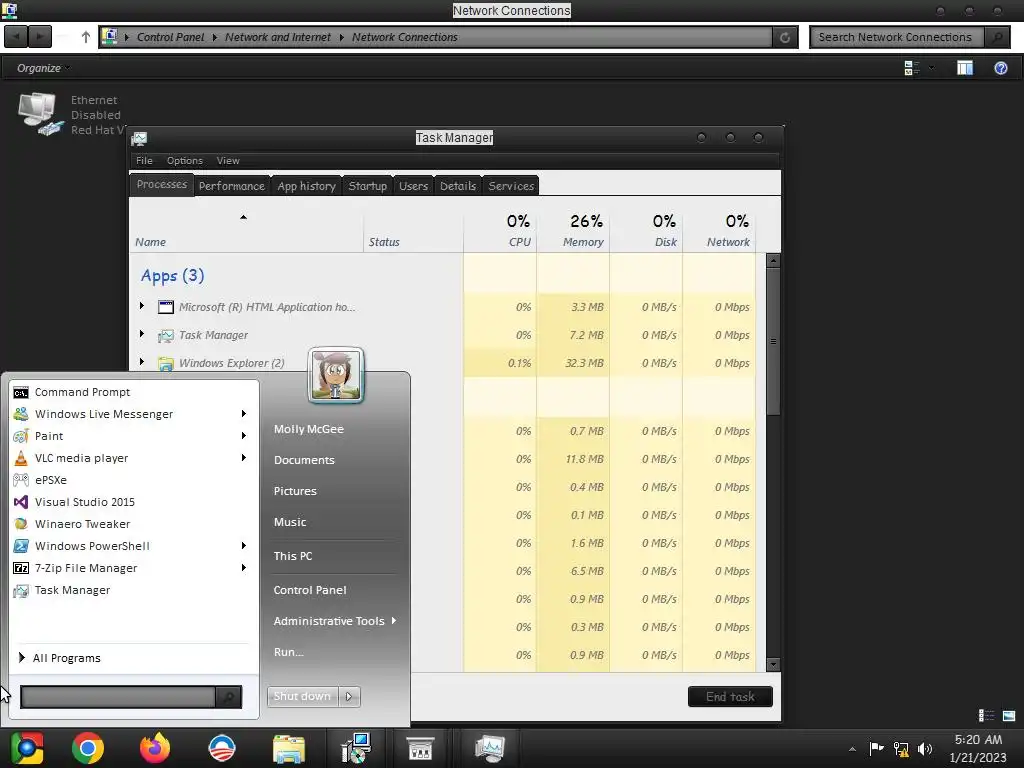
Task: Click the network tray icon
Action: point(901,748)
